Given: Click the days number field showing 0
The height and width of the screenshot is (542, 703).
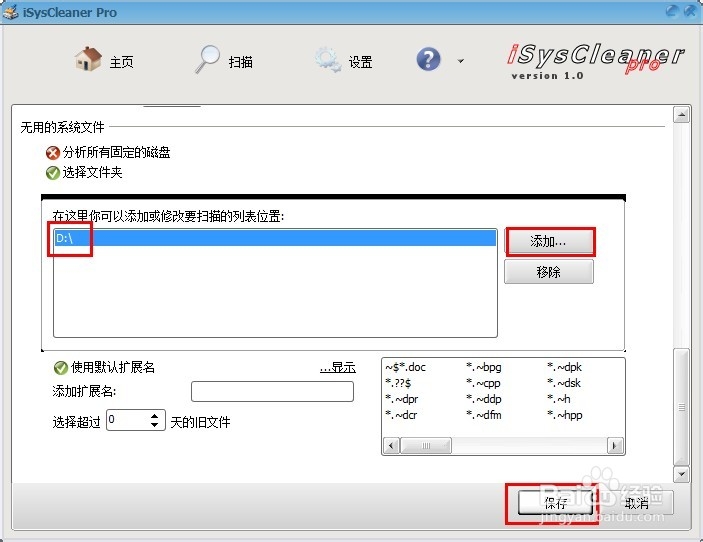Looking at the screenshot, I should click(127, 420).
